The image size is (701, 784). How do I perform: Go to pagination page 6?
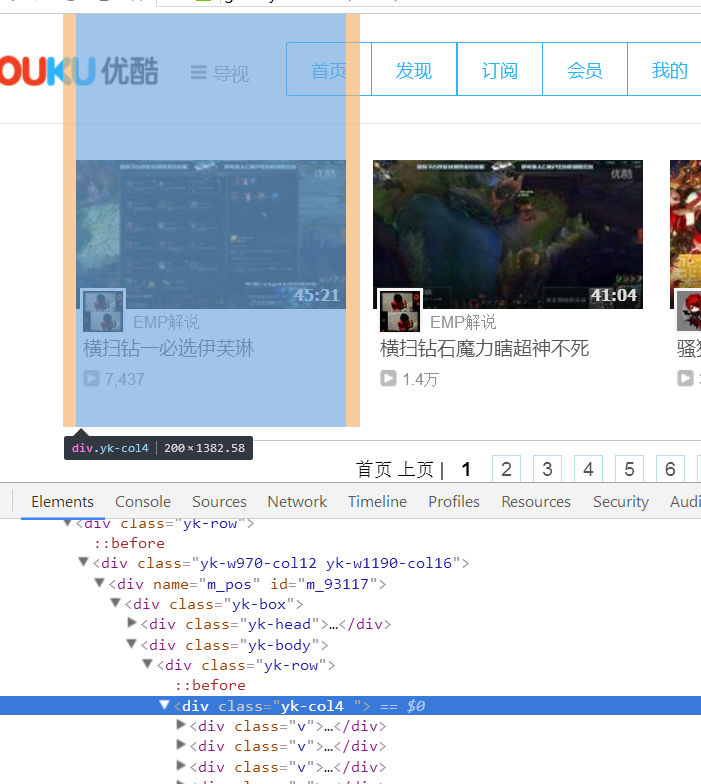670,469
